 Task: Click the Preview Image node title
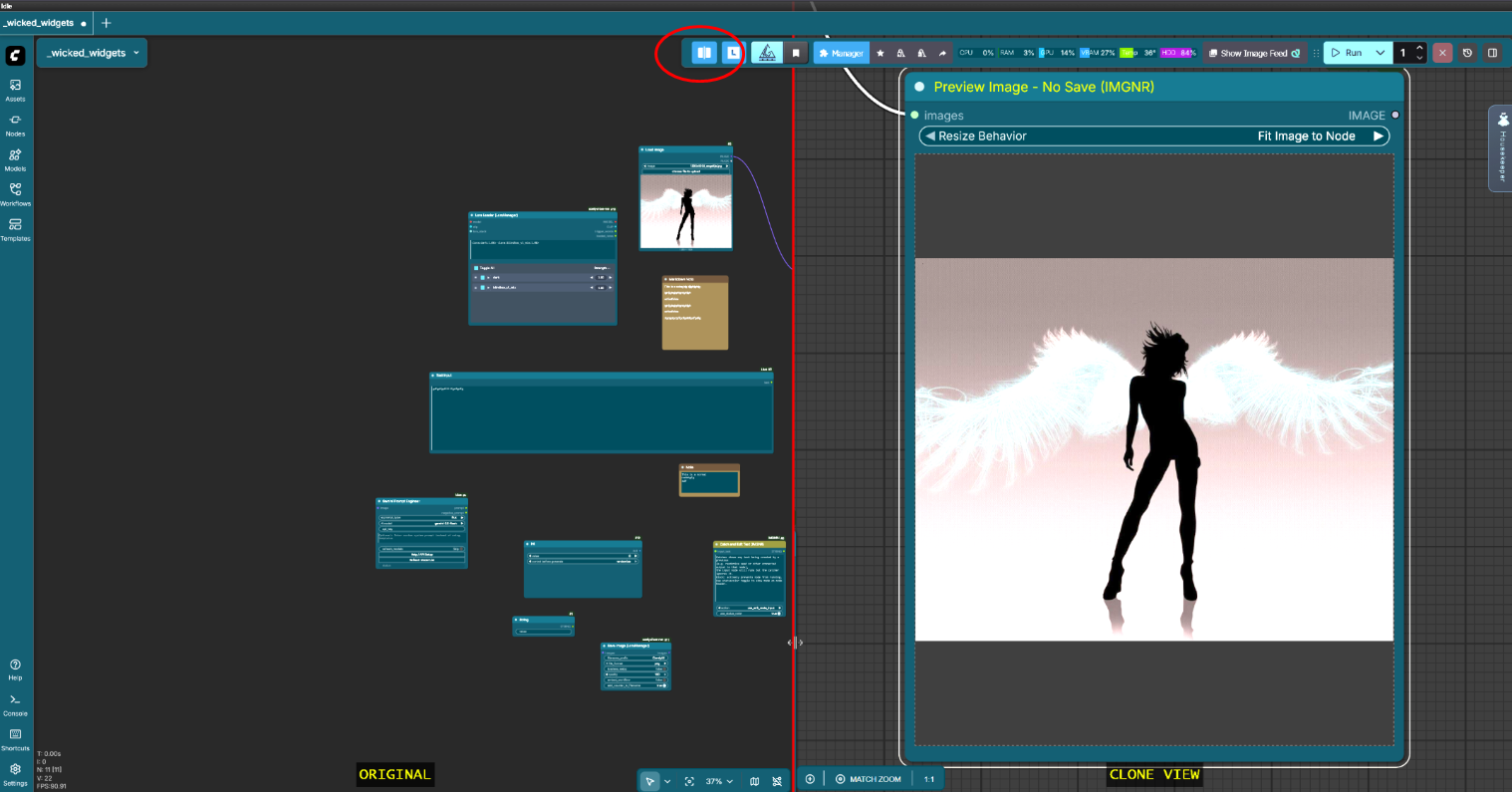(x=1044, y=87)
